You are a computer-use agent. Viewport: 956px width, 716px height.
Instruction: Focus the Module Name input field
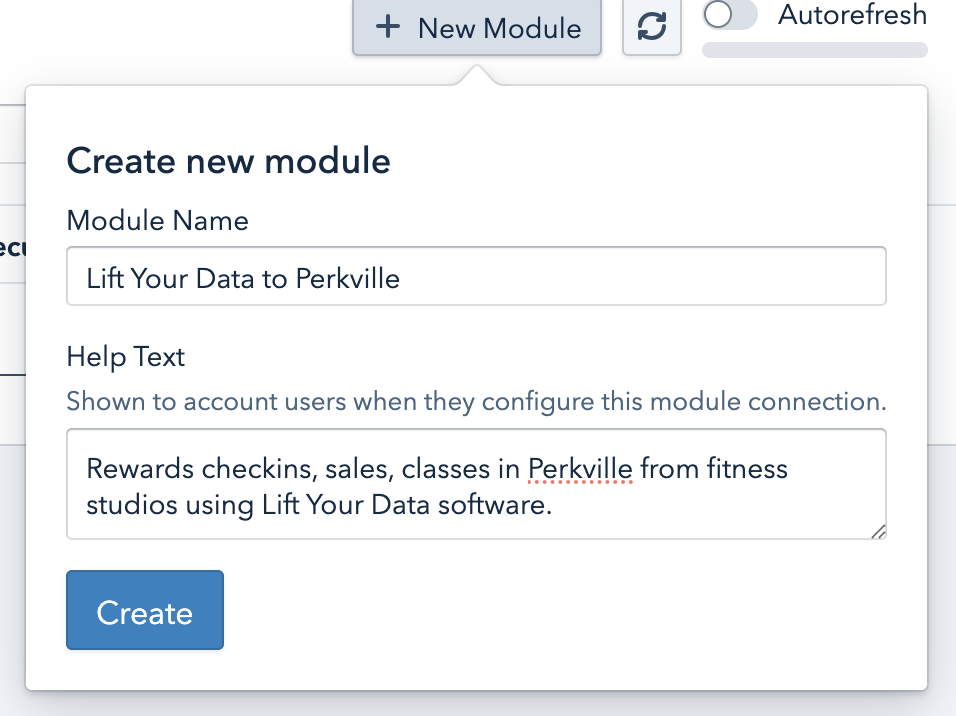coord(476,277)
